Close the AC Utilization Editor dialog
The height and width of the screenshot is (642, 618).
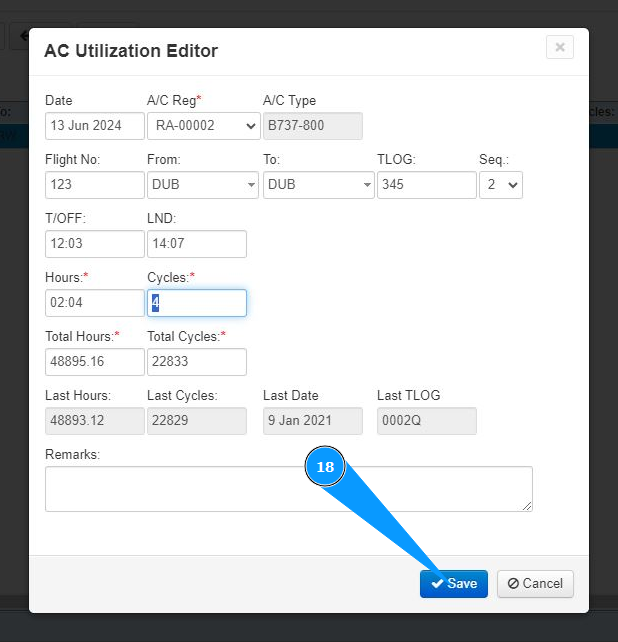(559, 47)
